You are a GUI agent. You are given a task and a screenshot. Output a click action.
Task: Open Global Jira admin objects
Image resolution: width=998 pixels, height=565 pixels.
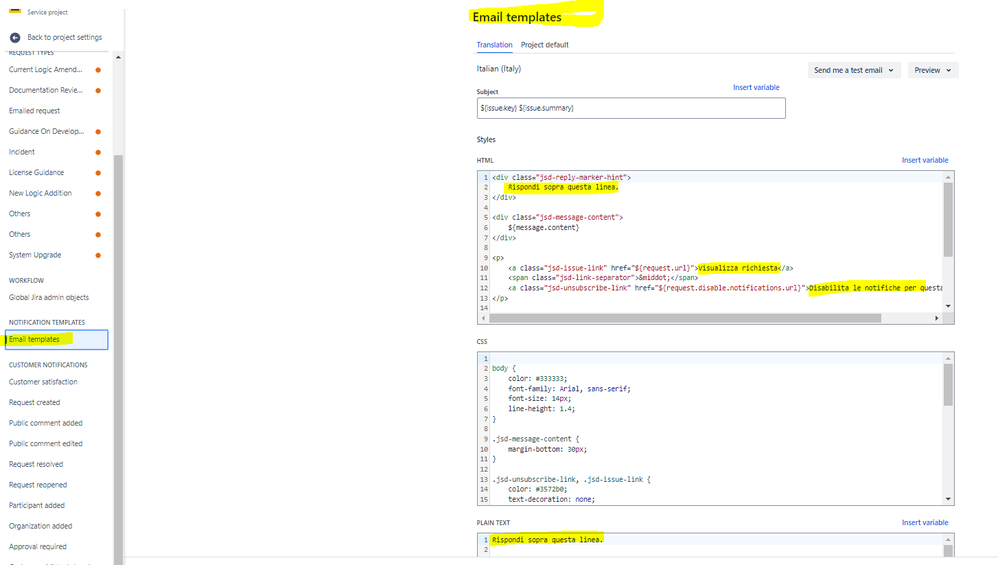click(49, 297)
